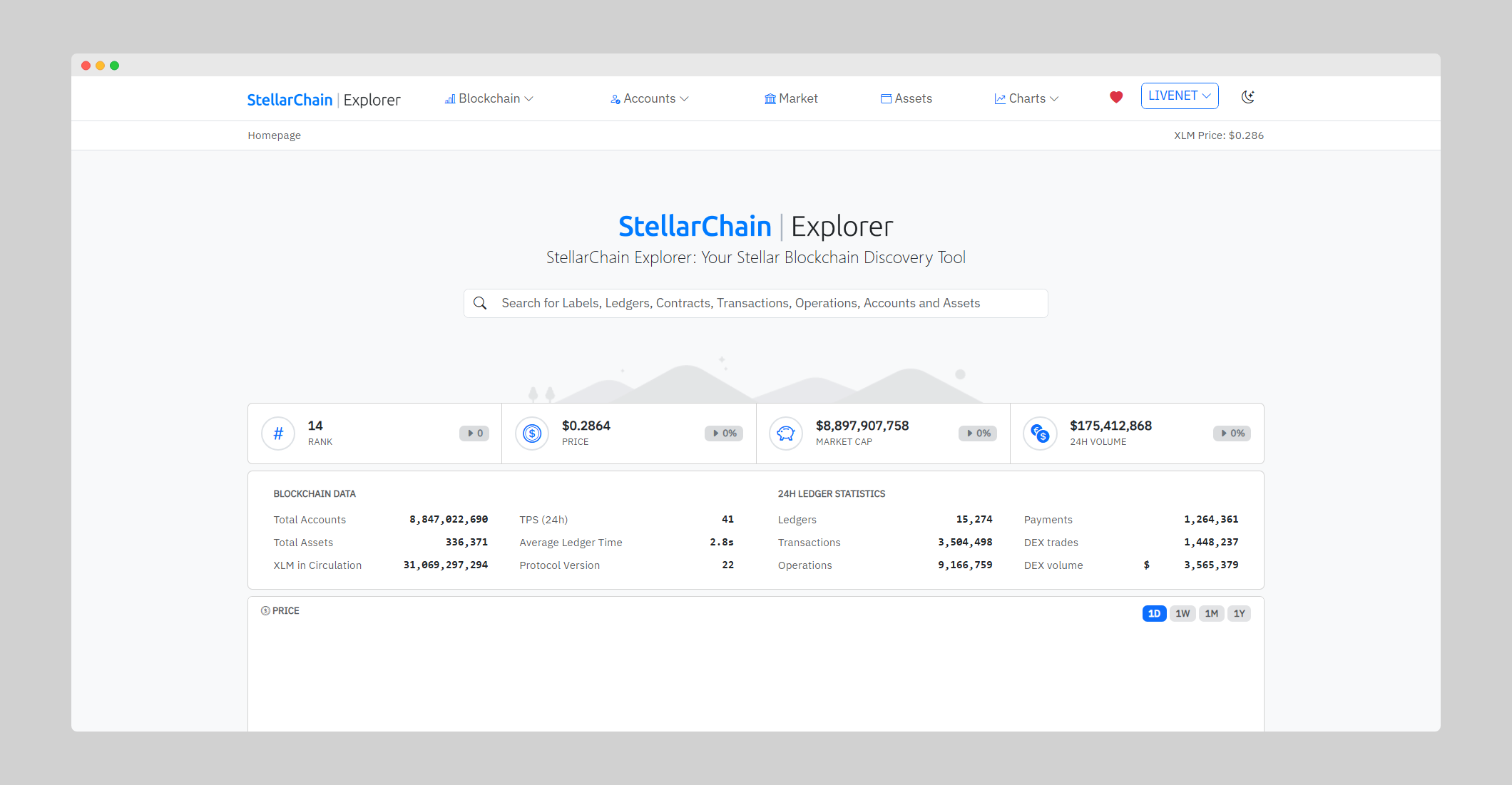Click the 24h volume currency exchange icon
The width and height of the screenshot is (1512, 785).
click(x=1040, y=433)
